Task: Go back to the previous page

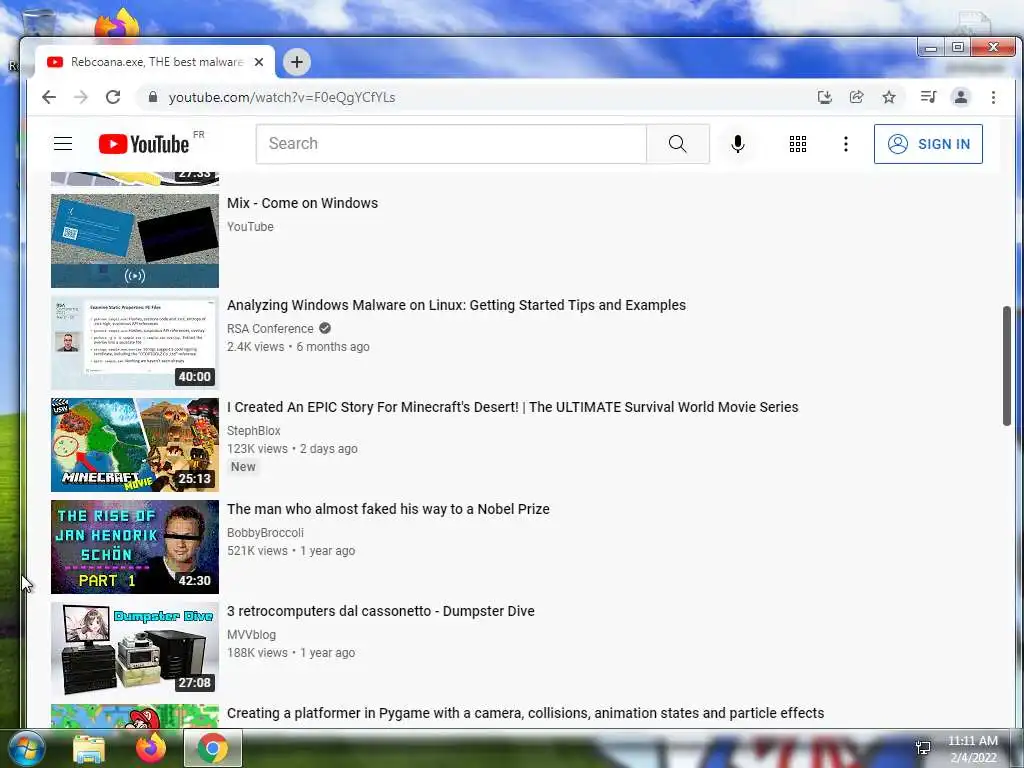Action: (x=49, y=97)
